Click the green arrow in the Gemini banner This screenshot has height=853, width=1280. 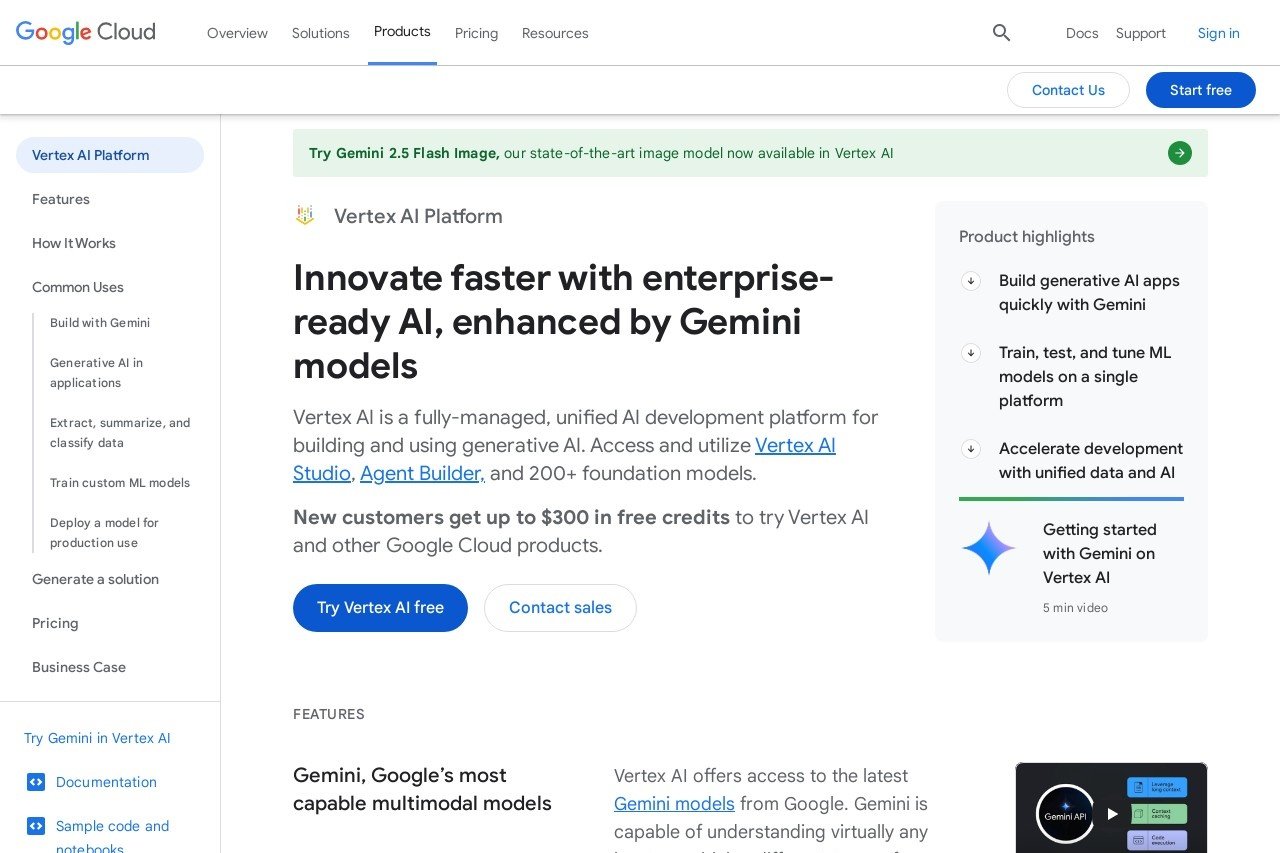(1180, 153)
